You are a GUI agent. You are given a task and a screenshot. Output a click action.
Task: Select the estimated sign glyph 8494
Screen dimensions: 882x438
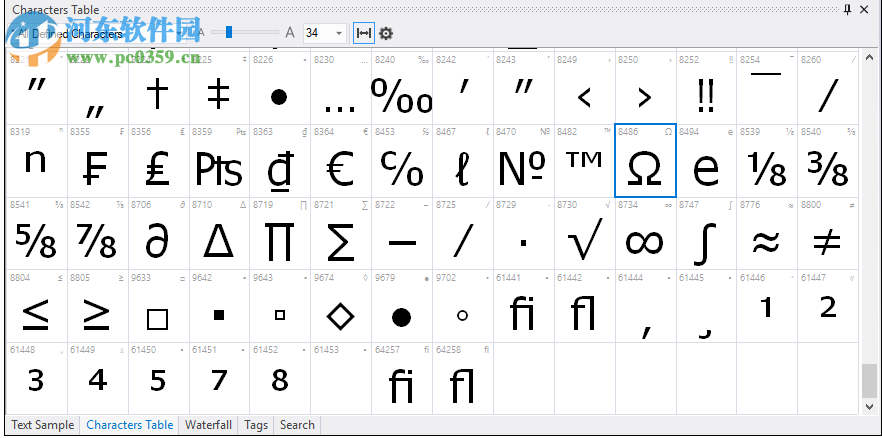[706, 160]
